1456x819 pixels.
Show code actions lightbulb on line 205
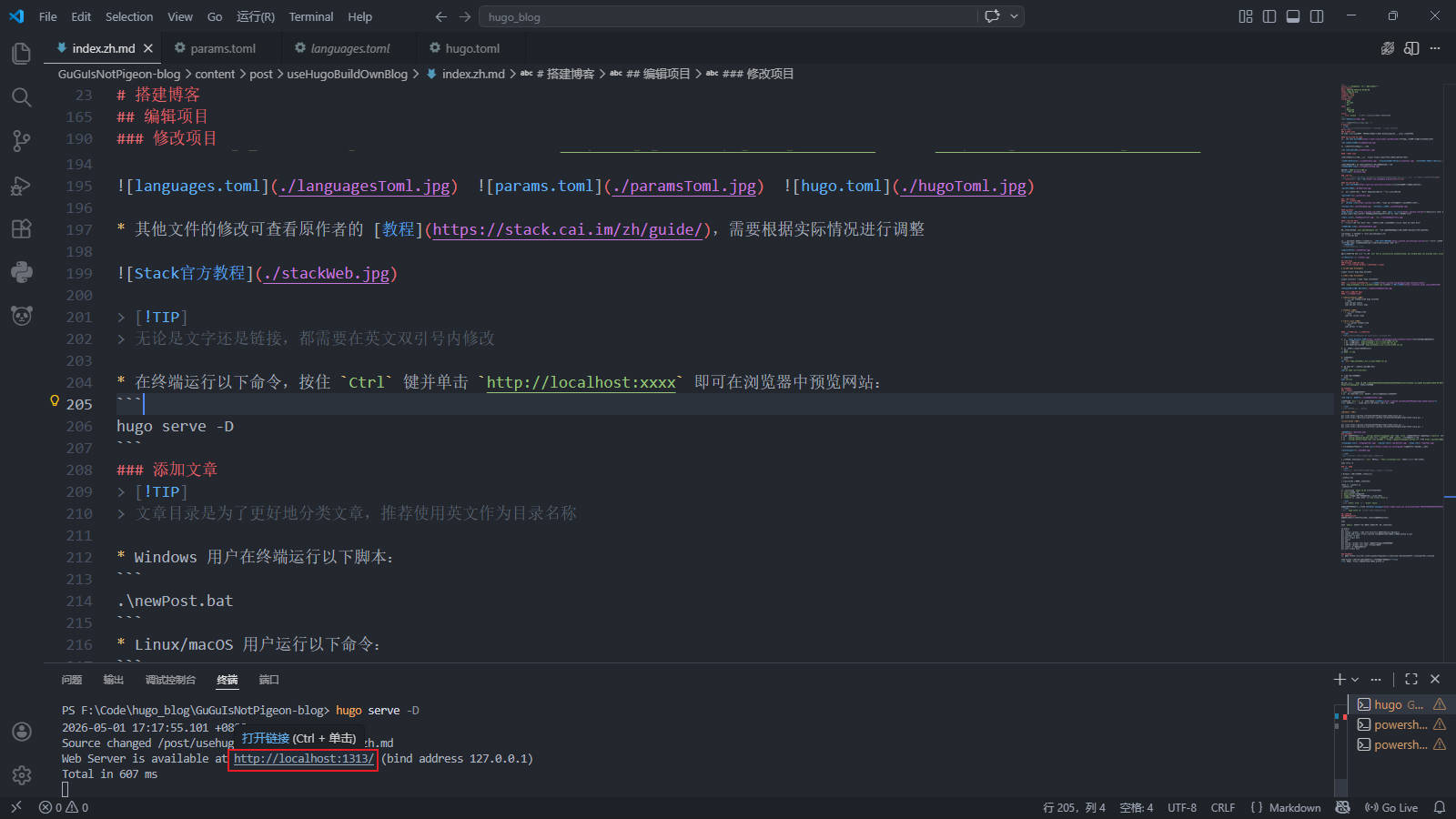55,401
